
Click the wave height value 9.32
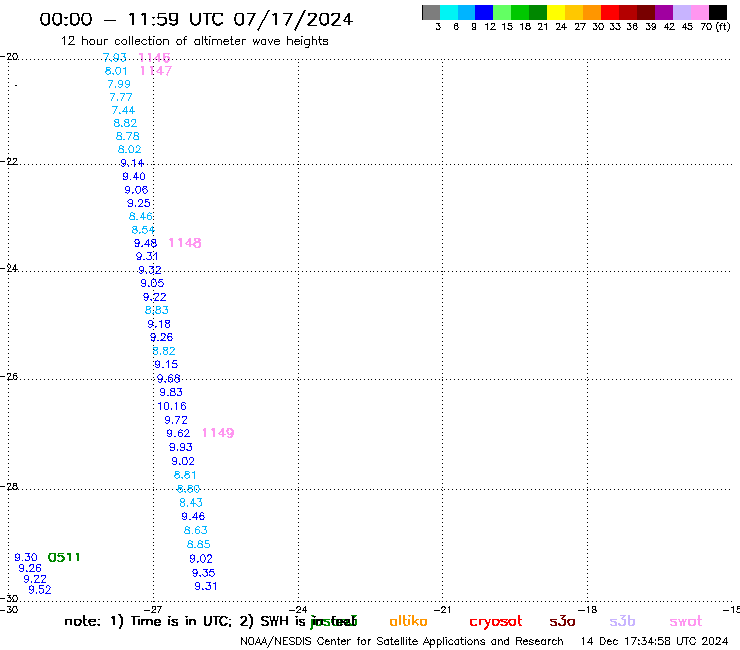(150, 270)
